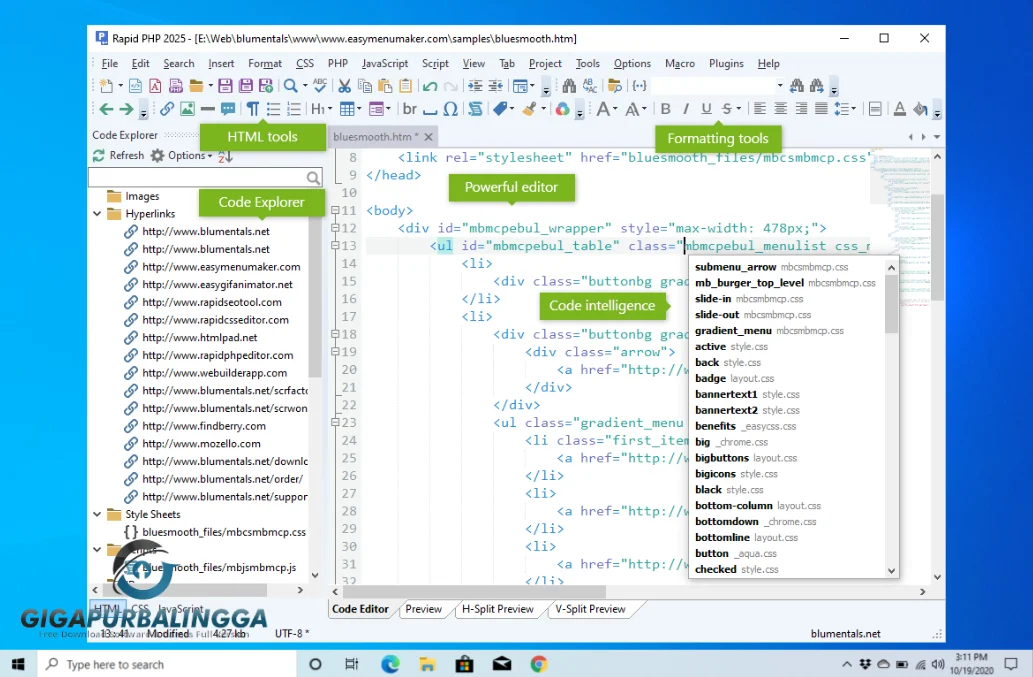The width and height of the screenshot is (1033, 677).
Task: Undo the last edit with green arrow
Action: [x=430, y=86]
